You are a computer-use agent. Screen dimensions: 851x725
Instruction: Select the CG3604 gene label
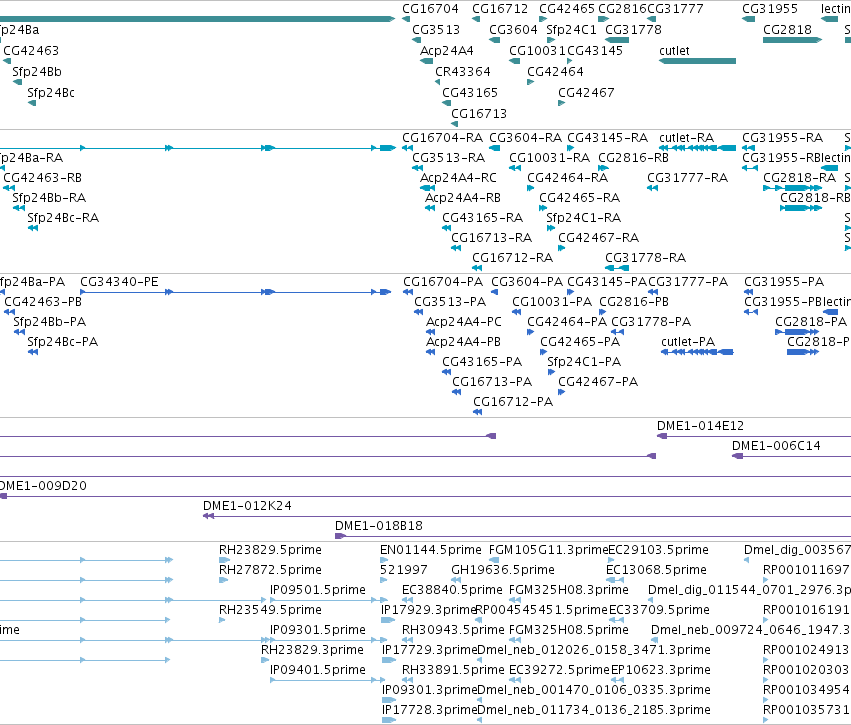click(513, 29)
